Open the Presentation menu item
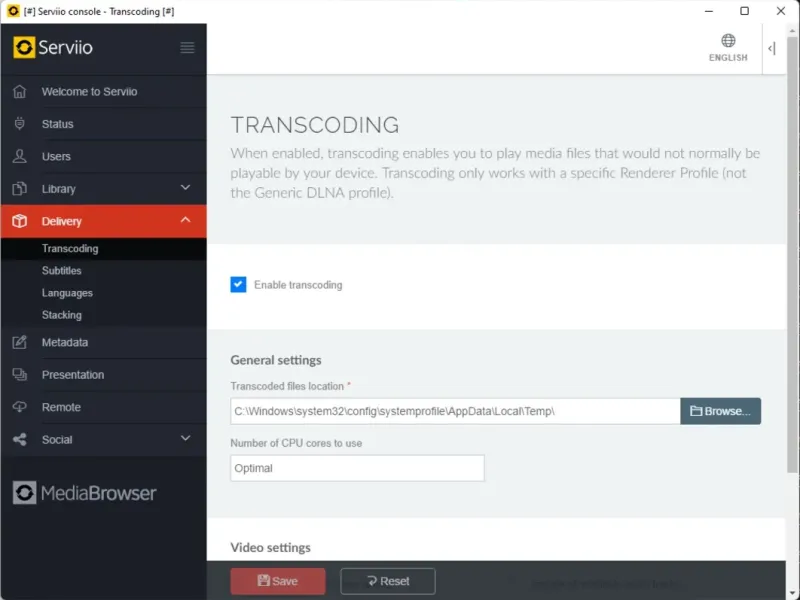 (104, 374)
